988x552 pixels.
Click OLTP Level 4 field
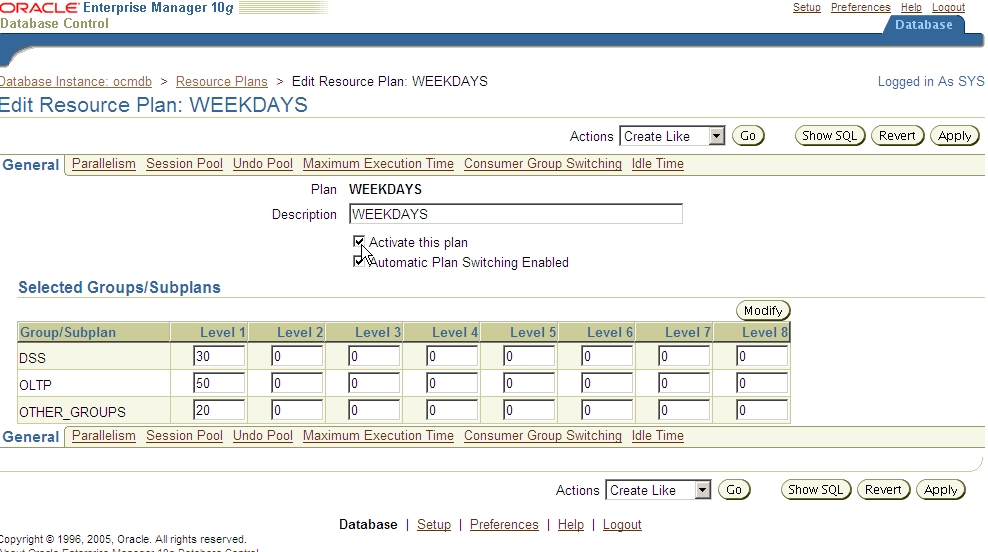452,383
